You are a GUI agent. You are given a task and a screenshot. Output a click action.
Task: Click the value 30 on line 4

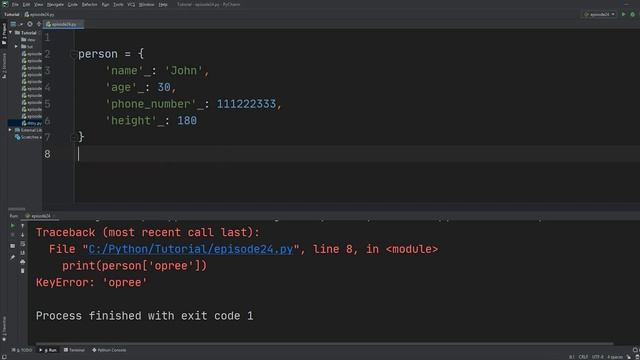point(164,87)
